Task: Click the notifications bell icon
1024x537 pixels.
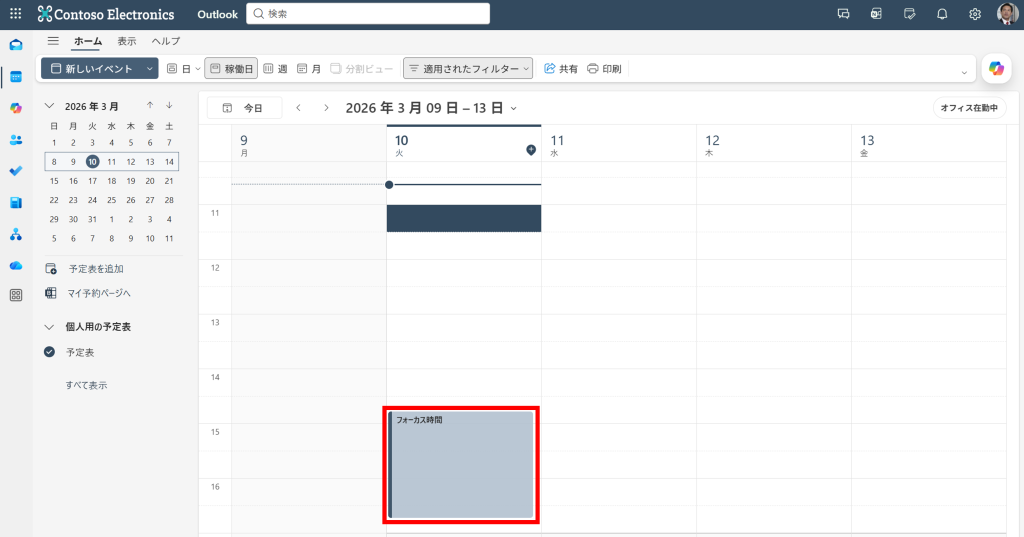Action: click(x=942, y=14)
